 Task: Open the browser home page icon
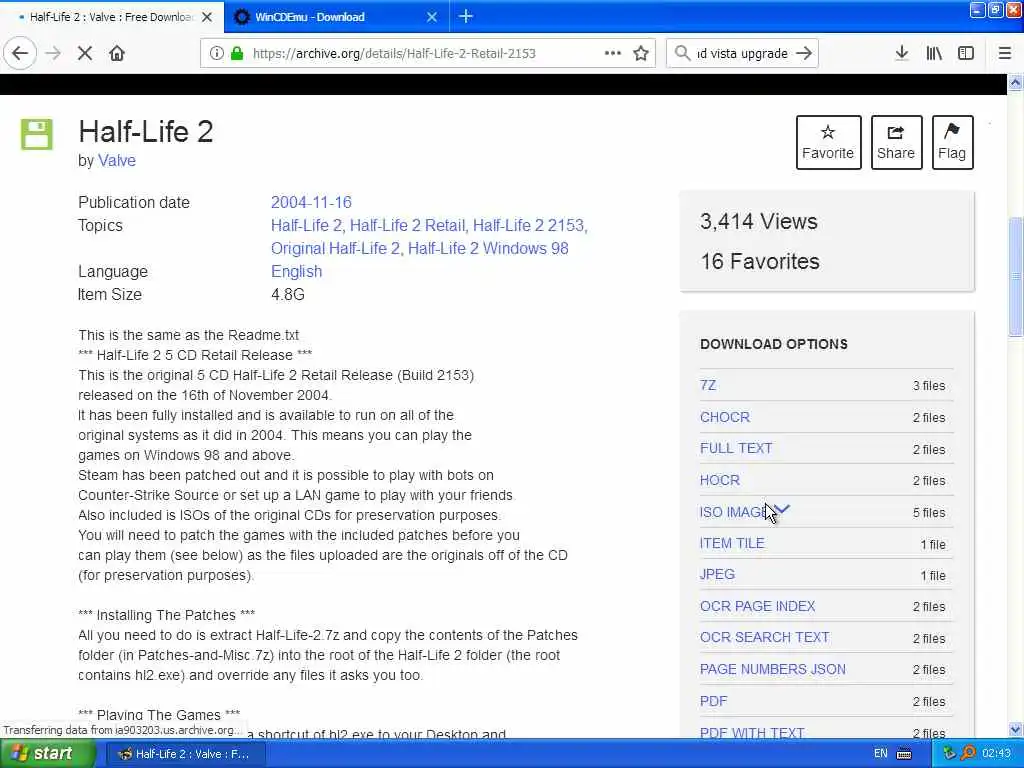(x=117, y=53)
